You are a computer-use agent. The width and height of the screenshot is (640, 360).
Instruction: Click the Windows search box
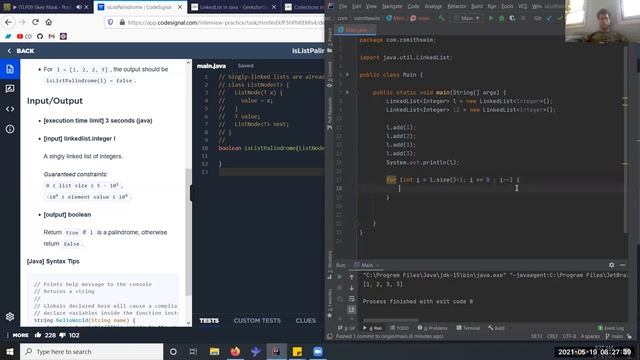tap(91, 351)
